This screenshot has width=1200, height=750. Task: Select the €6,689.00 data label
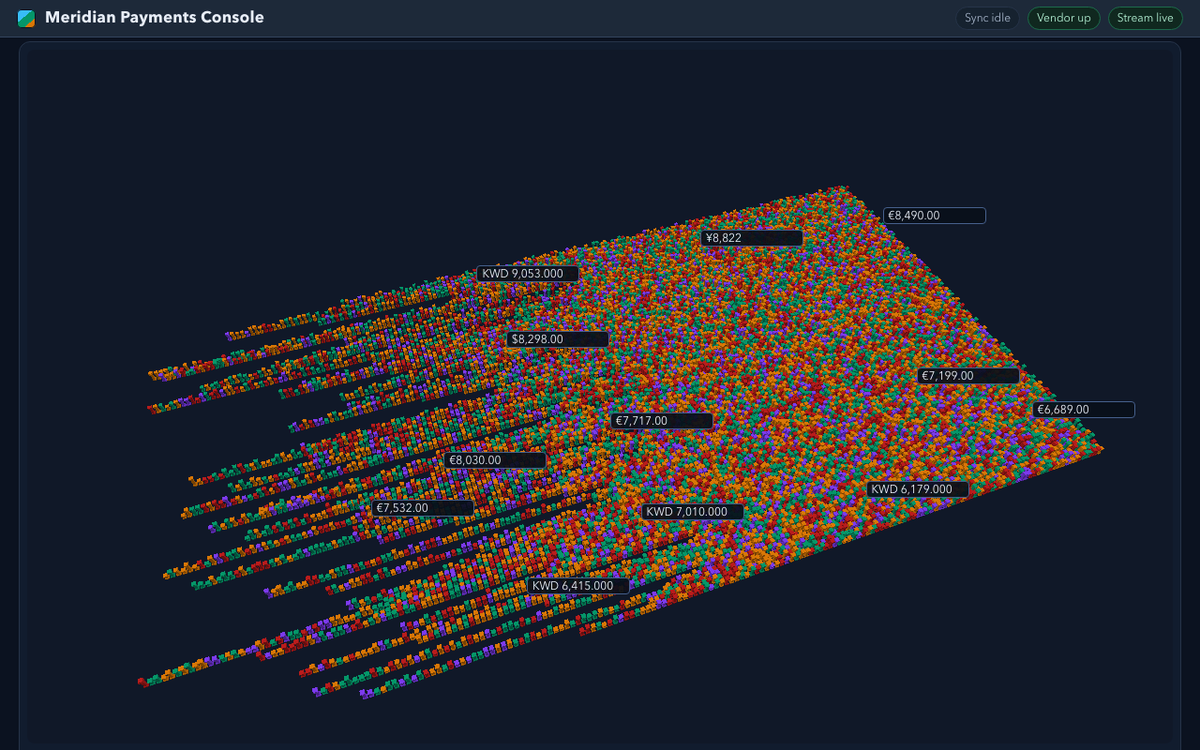coord(1084,410)
